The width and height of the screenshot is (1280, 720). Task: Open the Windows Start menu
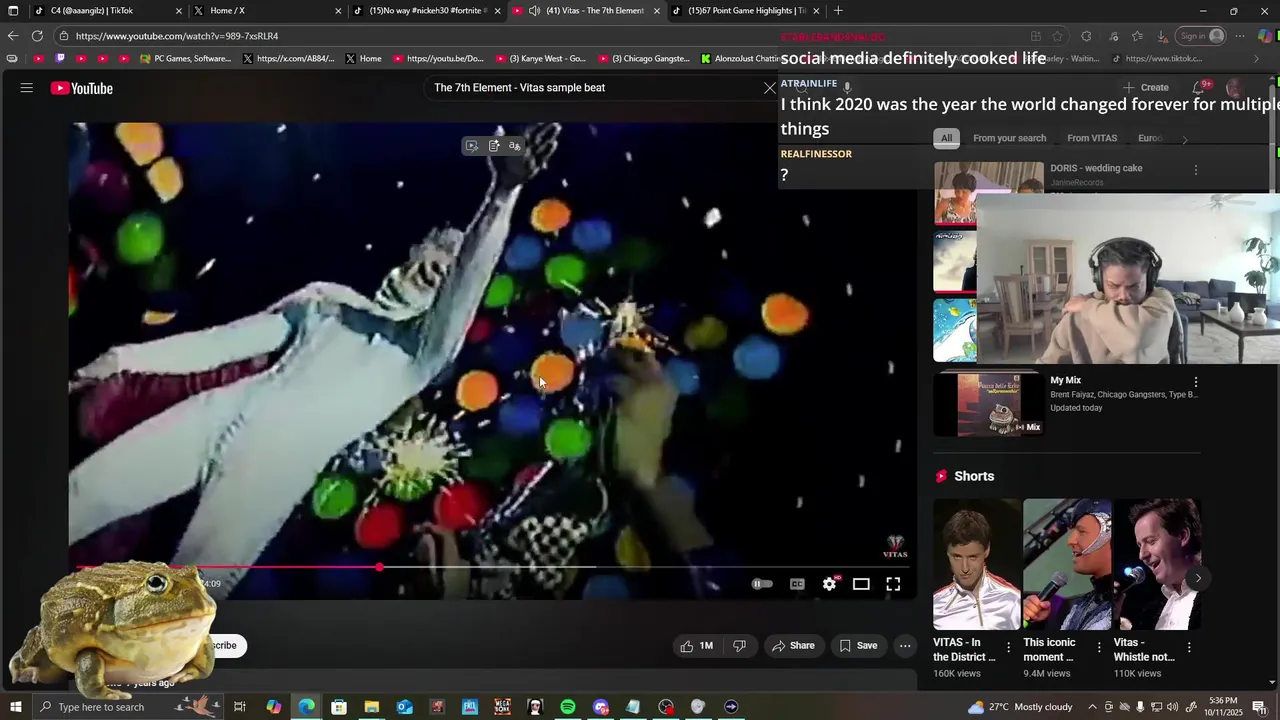click(15, 707)
